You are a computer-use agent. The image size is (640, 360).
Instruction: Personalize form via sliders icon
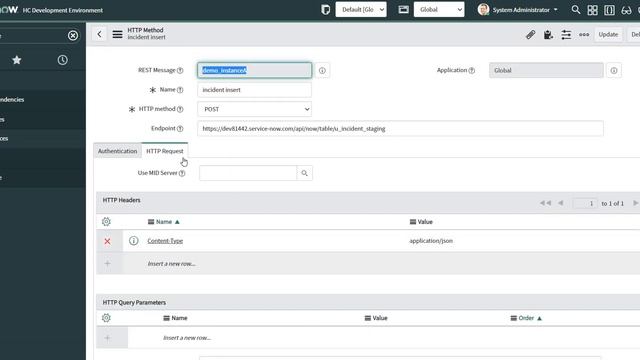tap(566, 35)
